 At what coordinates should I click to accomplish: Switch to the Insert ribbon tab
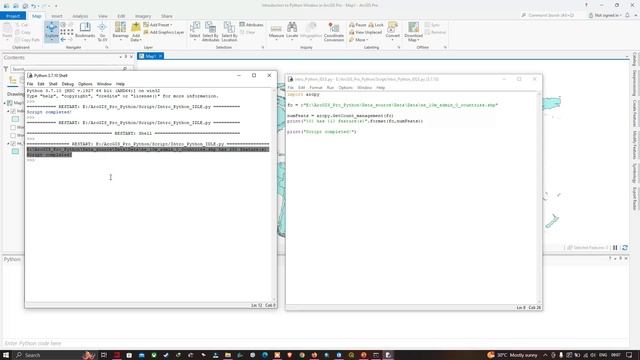(57, 16)
